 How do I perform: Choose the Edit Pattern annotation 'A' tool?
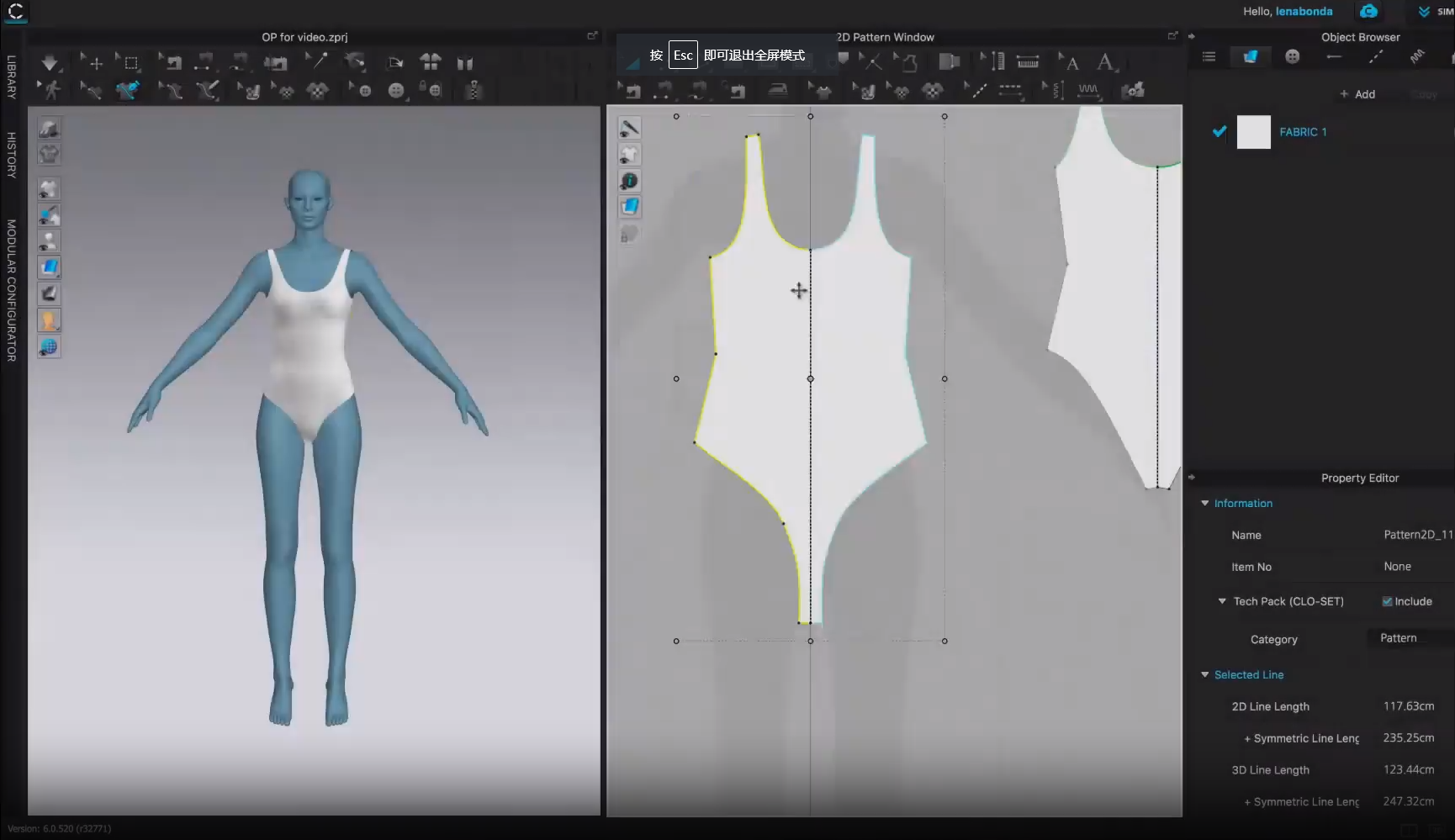pyautogui.click(x=1070, y=62)
